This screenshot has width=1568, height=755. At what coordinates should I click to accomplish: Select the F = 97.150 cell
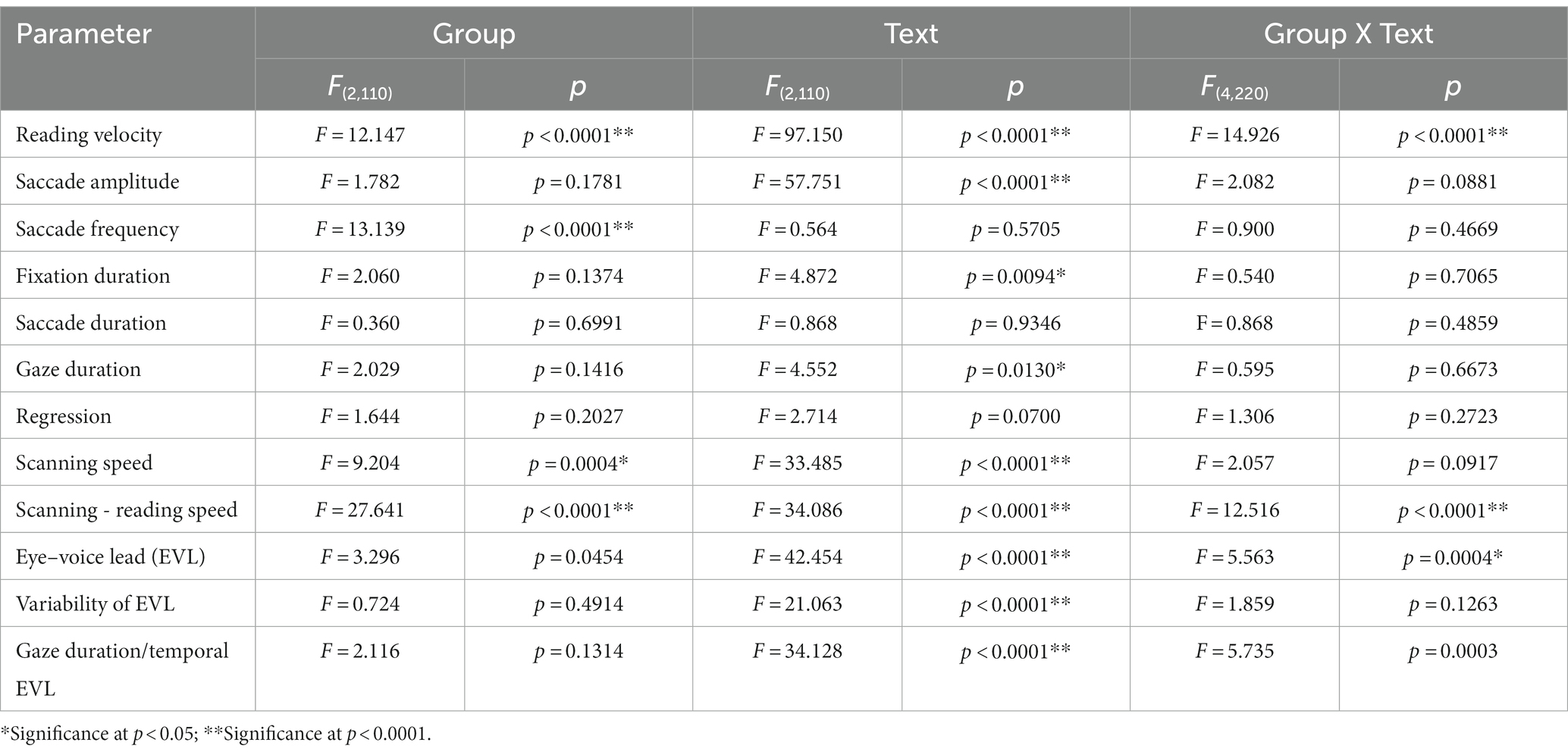pyautogui.click(x=797, y=135)
